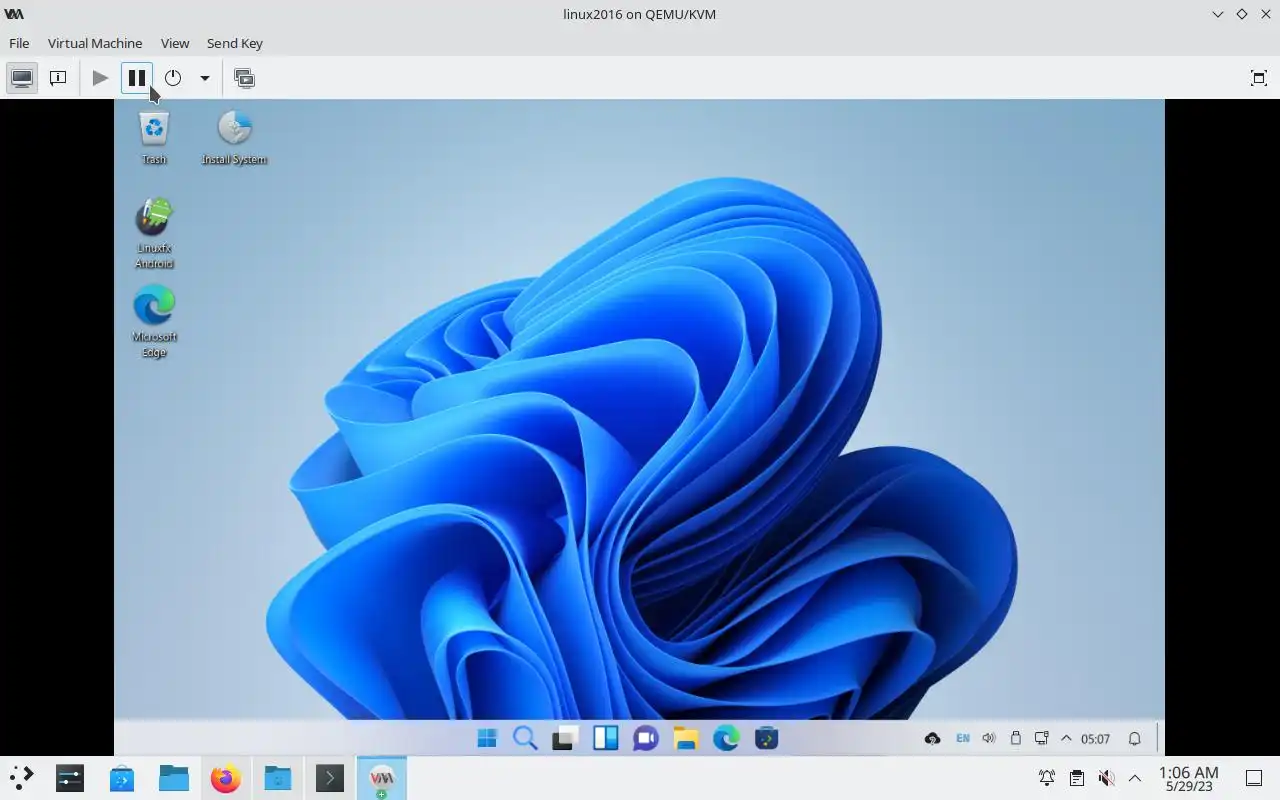Open the second host folder icon
Image resolution: width=1280 pixels, height=800 pixels.
278,778
